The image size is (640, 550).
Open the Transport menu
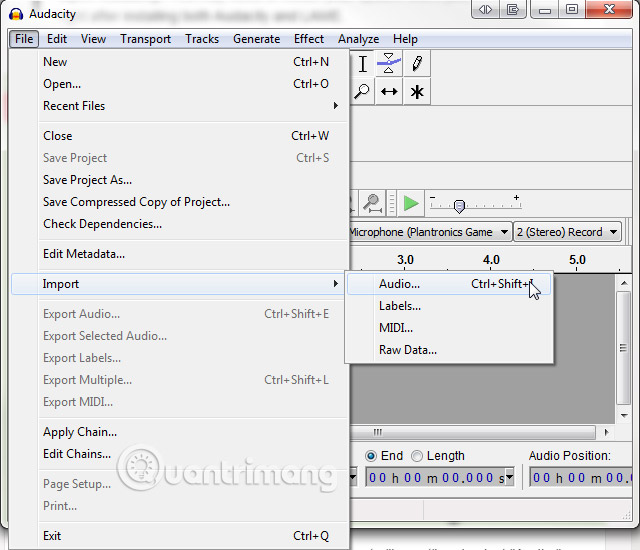coord(145,39)
